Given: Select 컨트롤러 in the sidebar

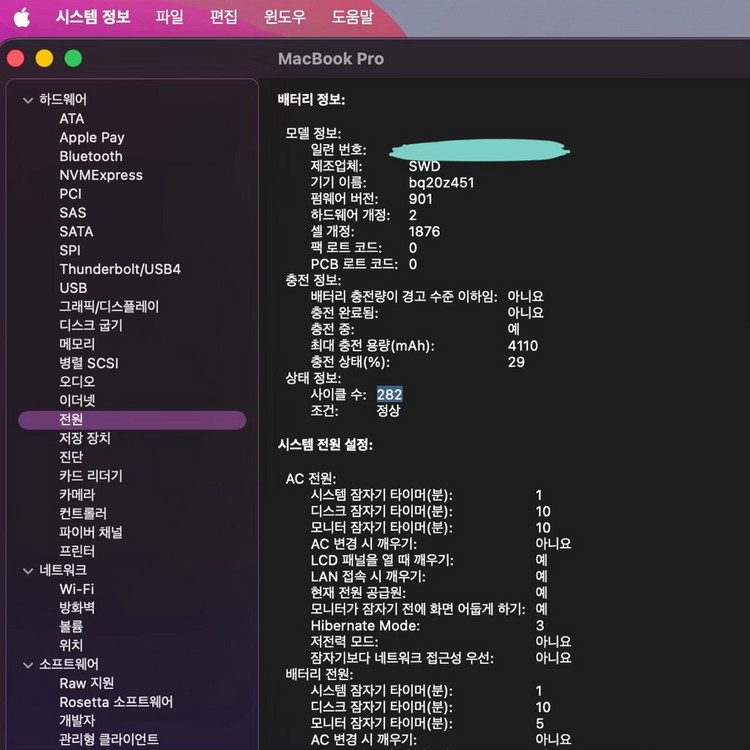Looking at the screenshot, I should [x=83, y=513].
